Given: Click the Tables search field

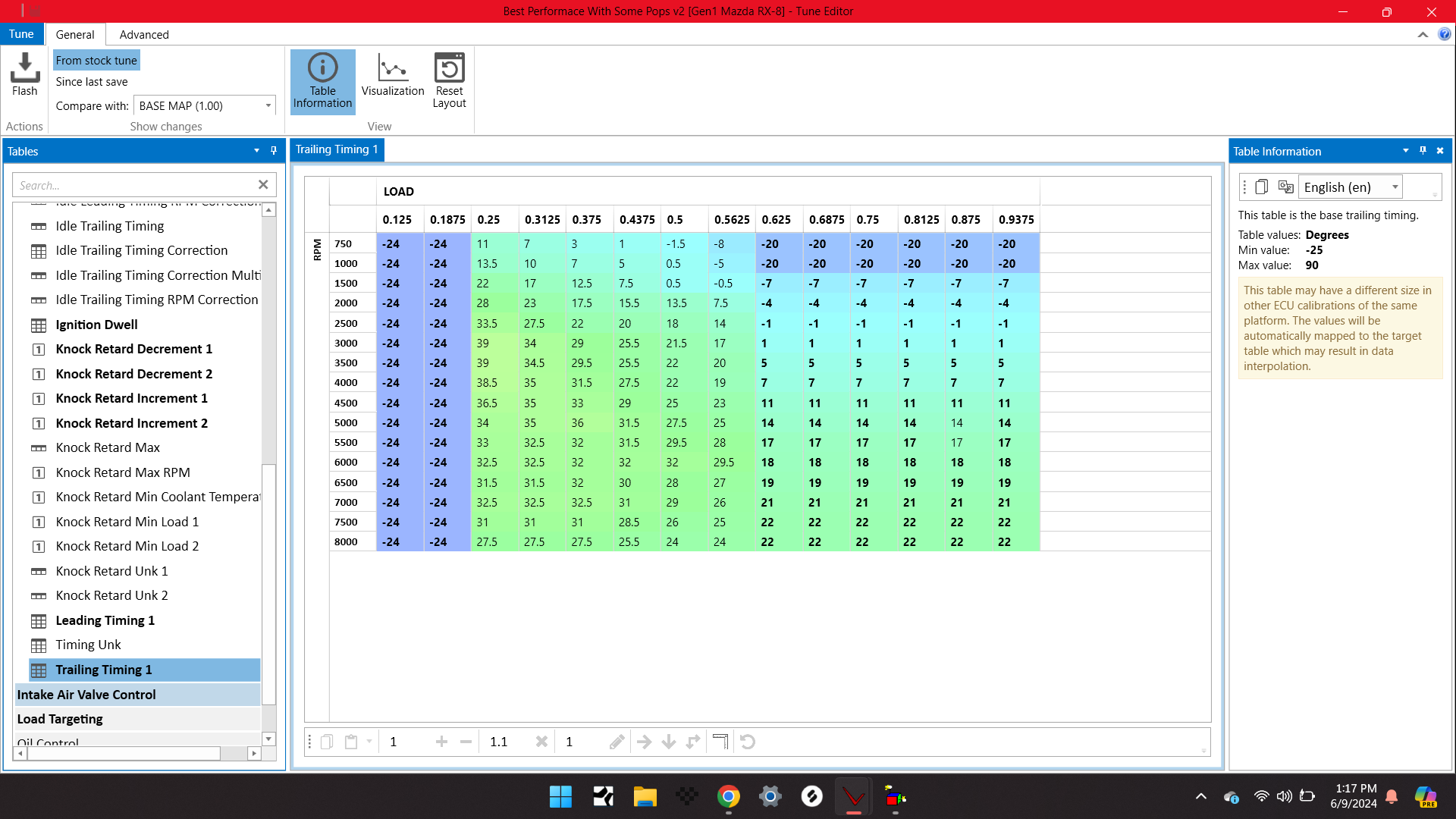Looking at the screenshot, I should [x=135, y=185].
